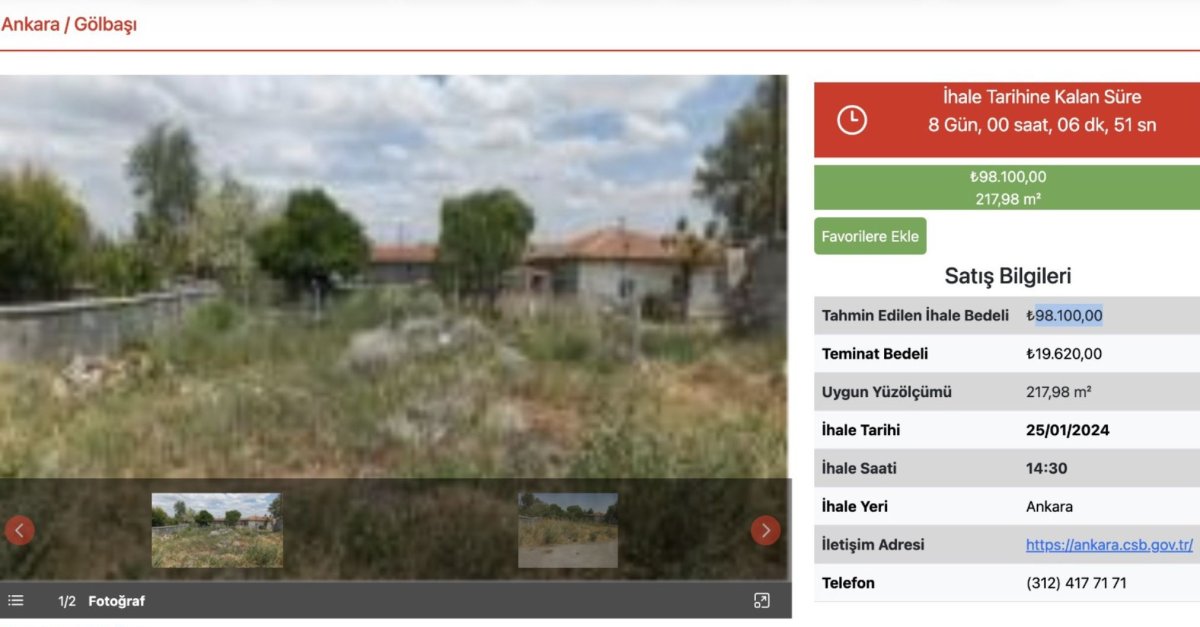This screenshot has width=1200, height=627.
Task: Select the first photo thumbnail with house
Action: pos(217,530)
